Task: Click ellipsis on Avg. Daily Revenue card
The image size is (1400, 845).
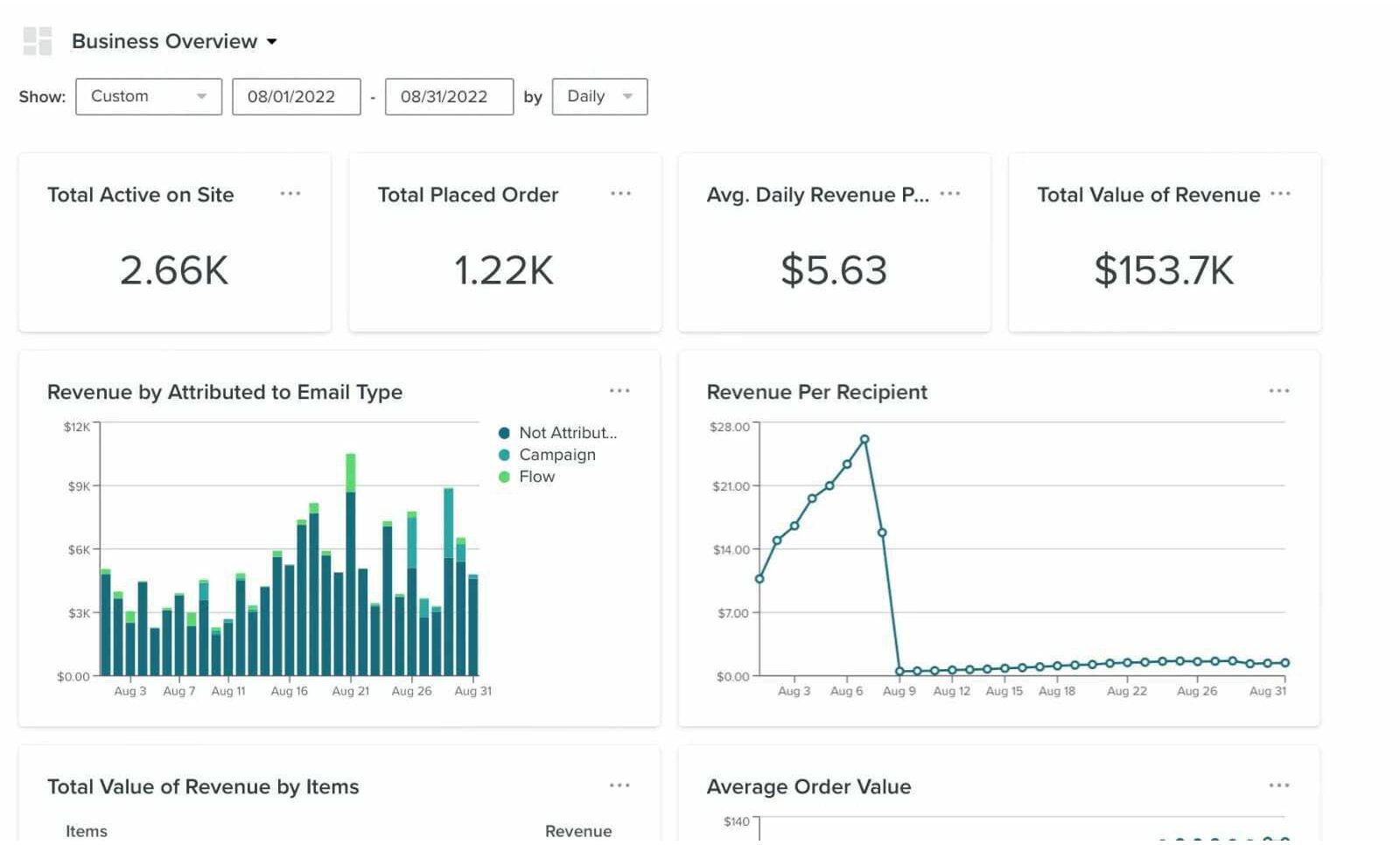Action: 950,193
